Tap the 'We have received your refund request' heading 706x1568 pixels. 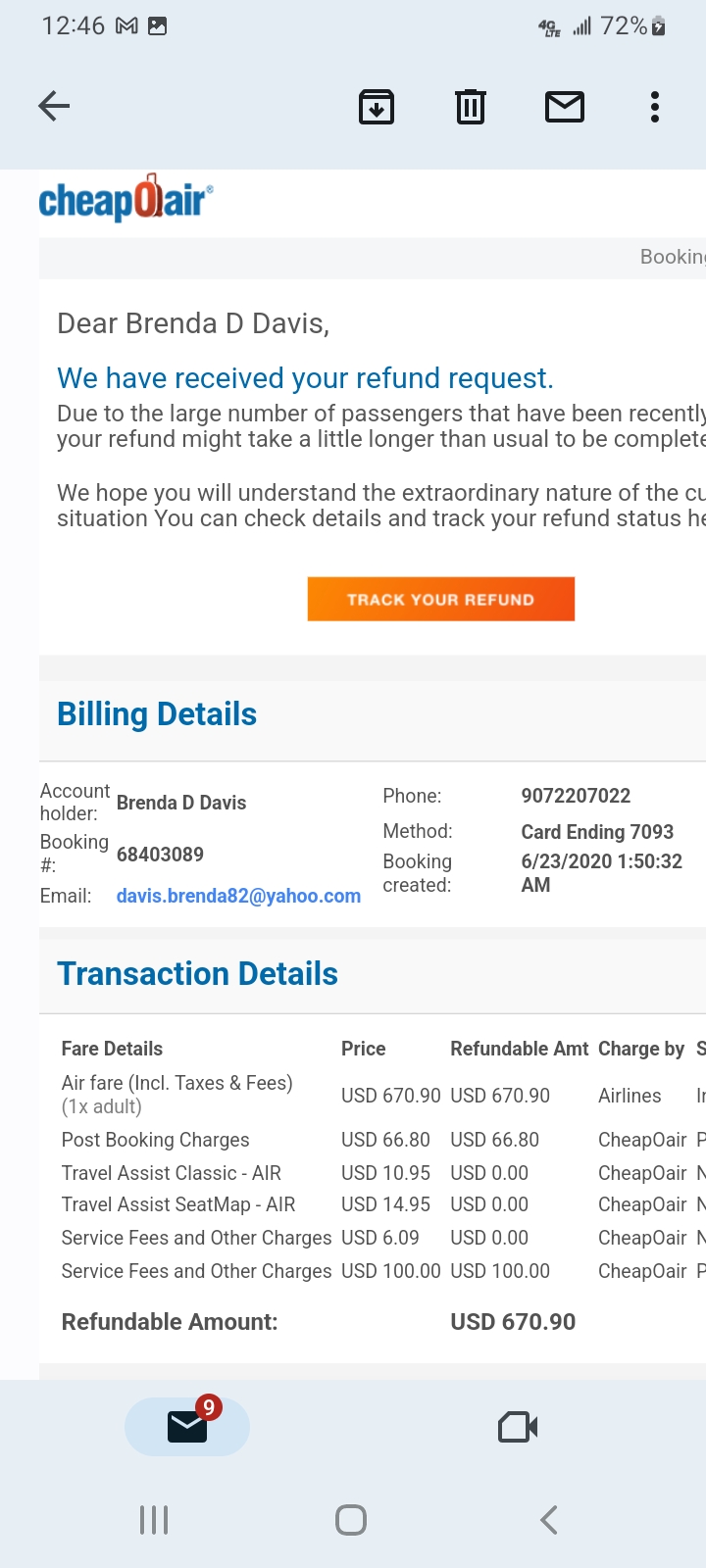click(x=305, y=378)
